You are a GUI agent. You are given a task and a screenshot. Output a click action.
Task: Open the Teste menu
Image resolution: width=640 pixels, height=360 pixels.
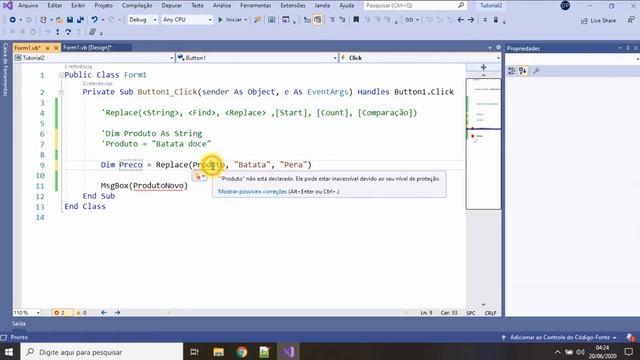(197, 5)
